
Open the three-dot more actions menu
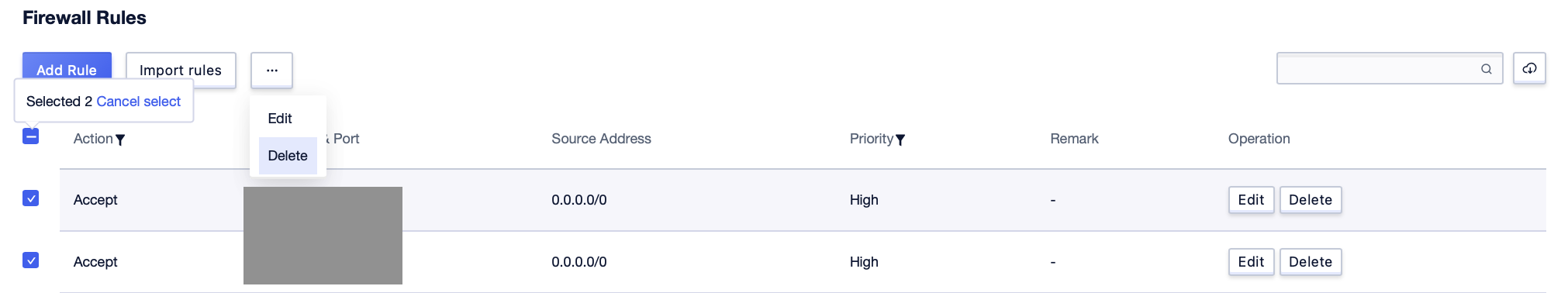271,70
